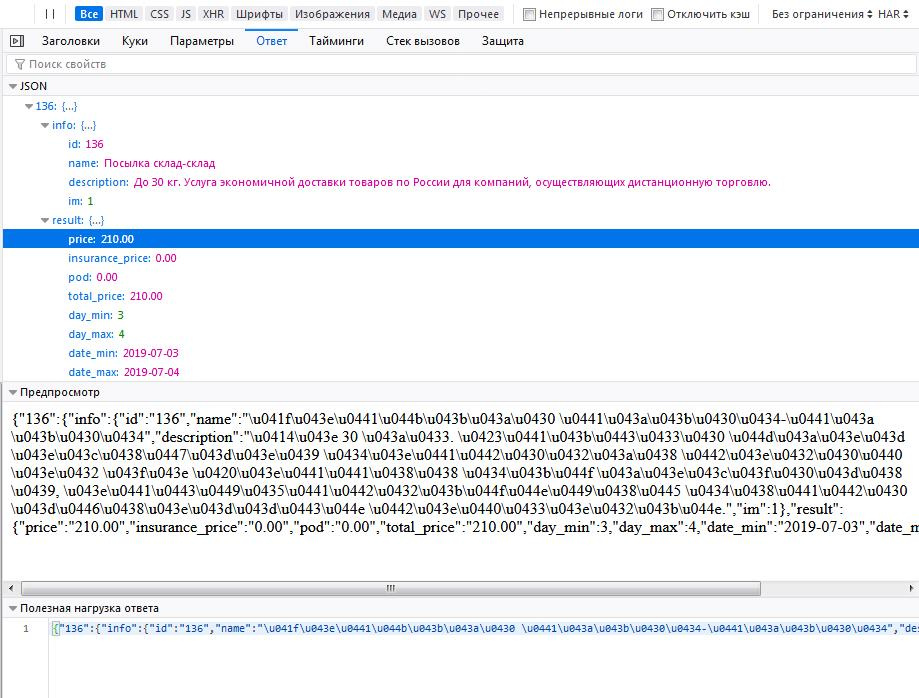Select the pod: 0.00 row
This screenshot has height=698, width=919.
pyautogui.click(x=461, y=277)
